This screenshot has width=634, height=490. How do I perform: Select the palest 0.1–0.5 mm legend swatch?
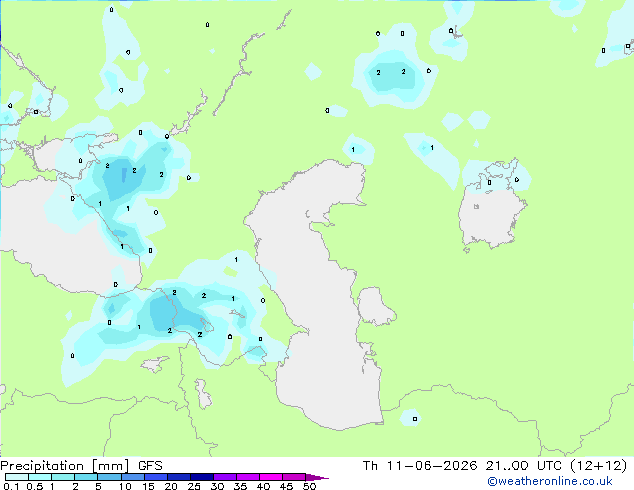pyautogui.click(x=17, y=477)
